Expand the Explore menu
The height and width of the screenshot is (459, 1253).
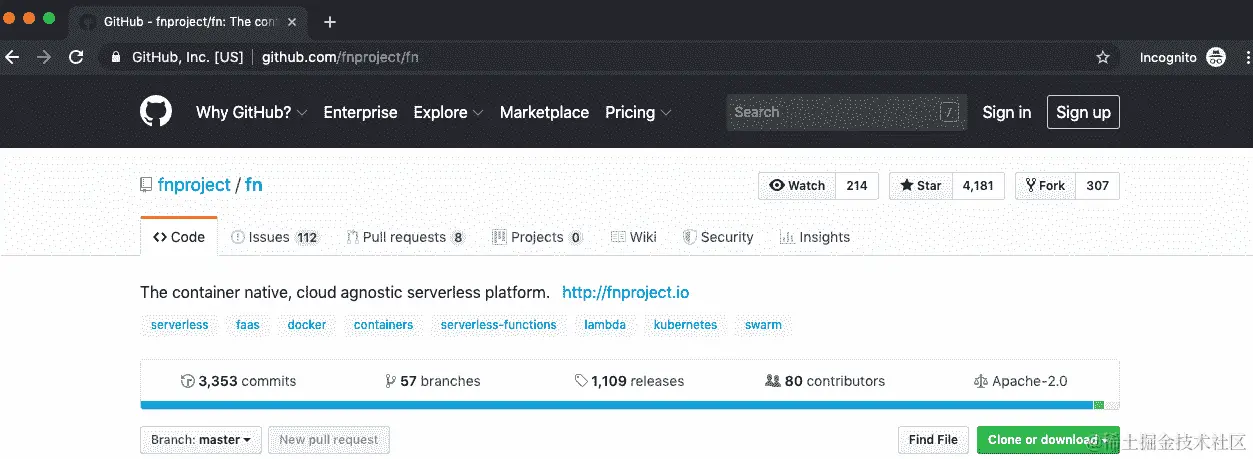point(448,112)
